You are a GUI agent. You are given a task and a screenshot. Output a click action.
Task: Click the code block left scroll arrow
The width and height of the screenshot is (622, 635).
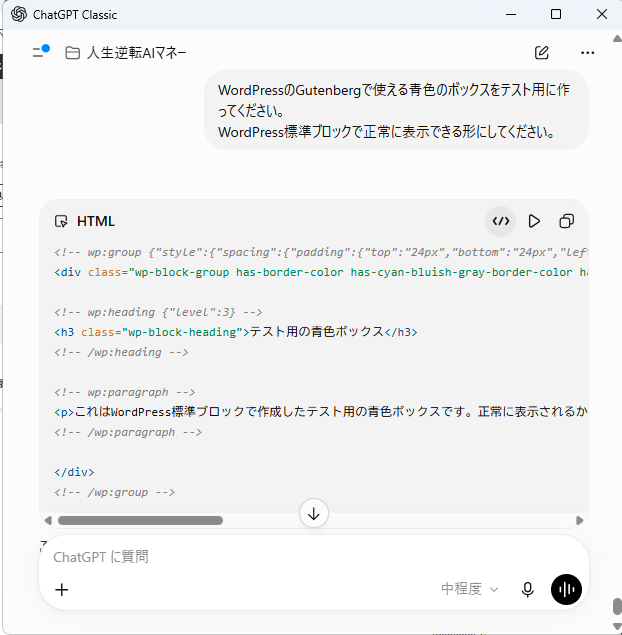click(48, 520)
